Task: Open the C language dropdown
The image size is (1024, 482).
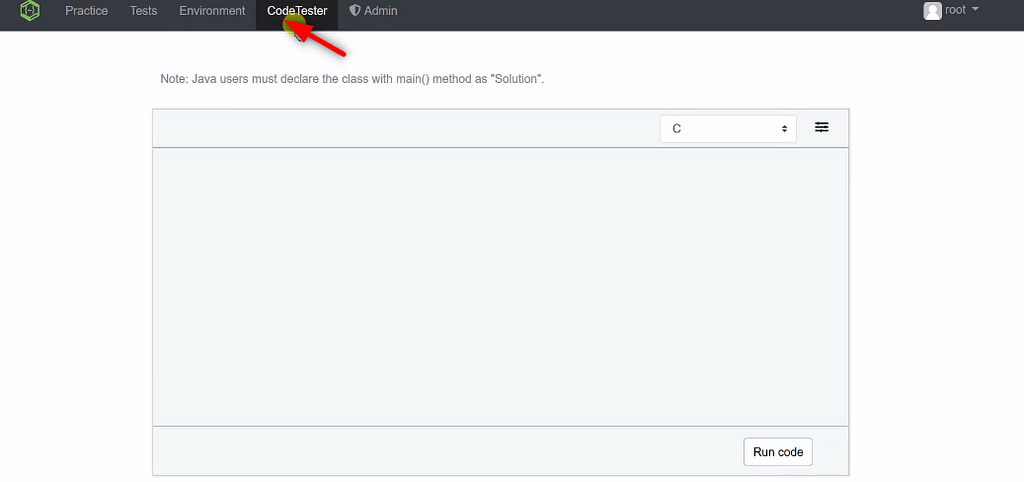Action: 727,129
